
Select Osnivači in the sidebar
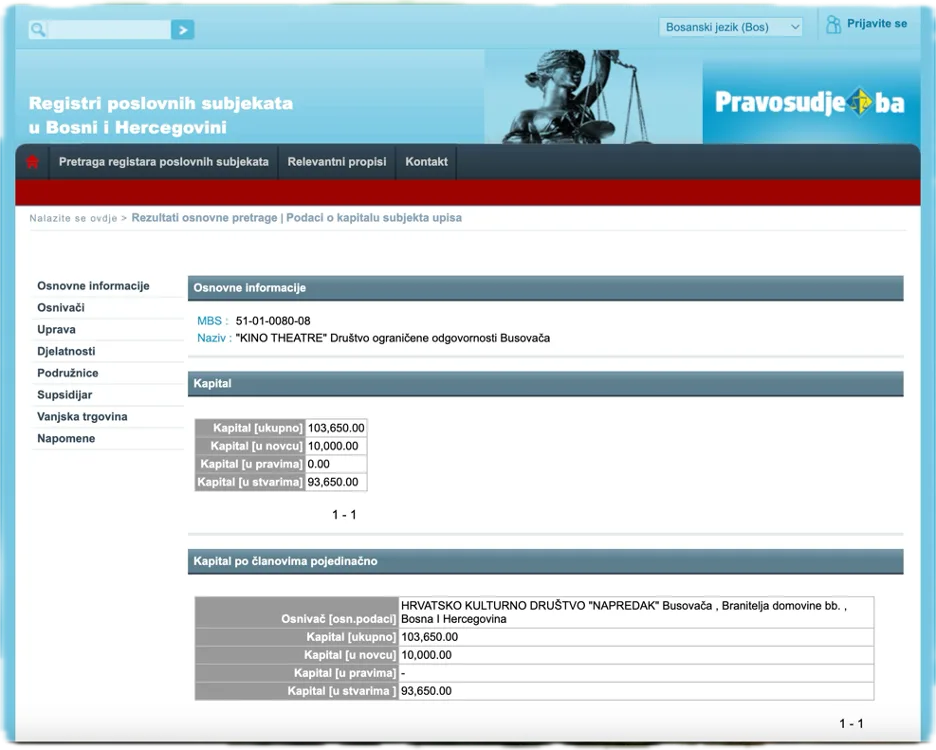pos(61,308)
